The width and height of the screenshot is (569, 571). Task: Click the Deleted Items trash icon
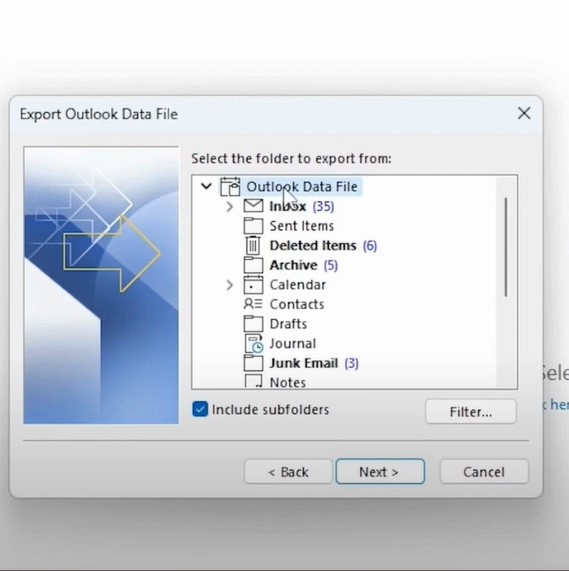click(253, 245)
